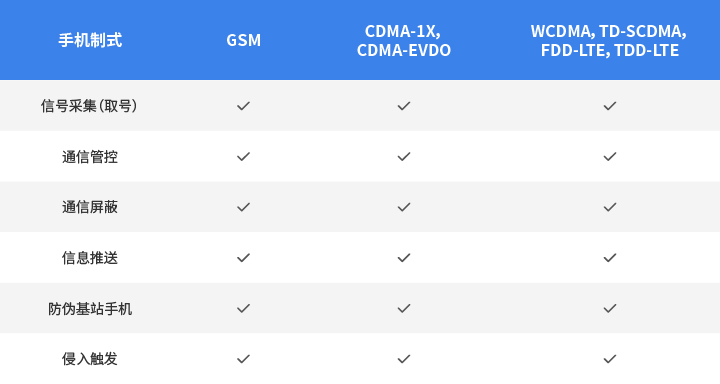Click the GSM checkmark for 信号采集(取号)
The width and height of the screenshot is (720, 384).
click(243, 106)
